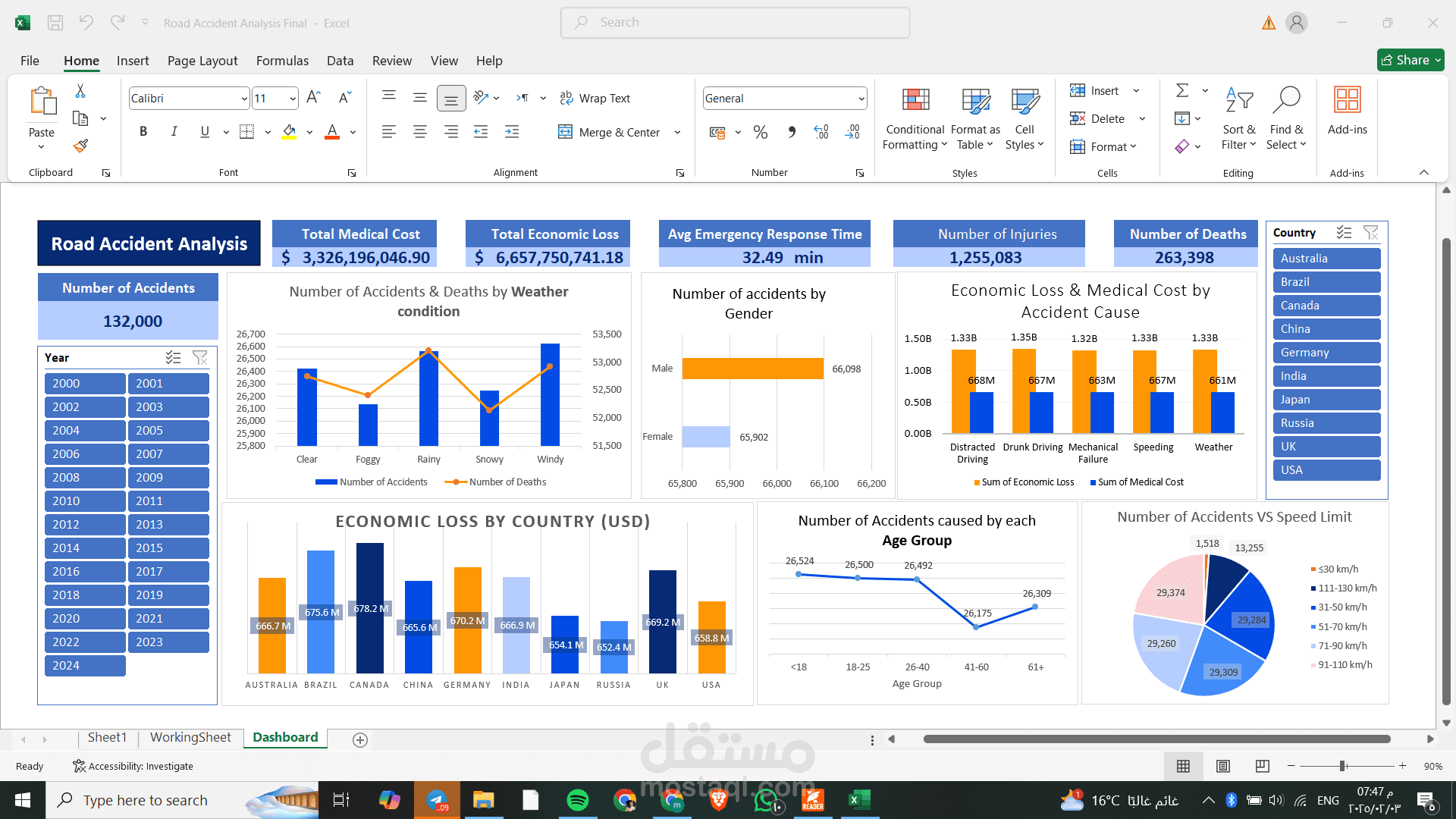Click the Windows Start button
The image size is (1456, 819).
pos(23,800)
